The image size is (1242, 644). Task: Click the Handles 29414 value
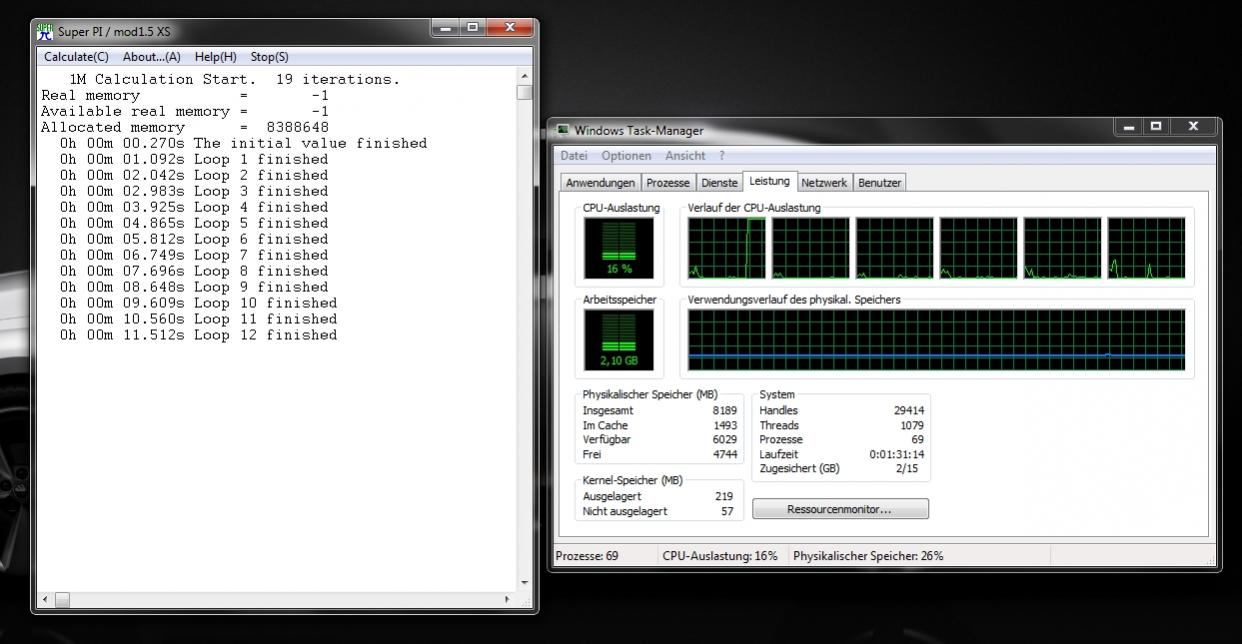(909, 411)
